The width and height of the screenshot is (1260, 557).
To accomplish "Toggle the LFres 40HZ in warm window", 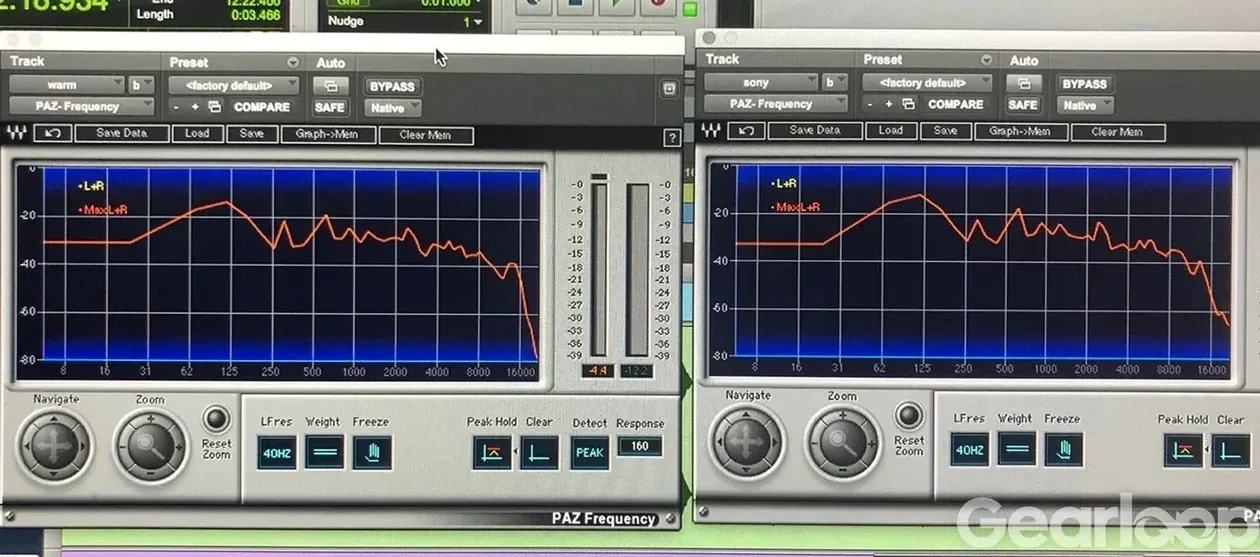I will pos(276,452).
